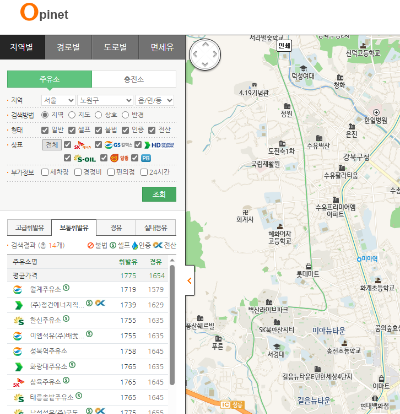Click S-OIL logo of the station priced 1755
Screen dimensions: 400x414
[x=19, y=321]
